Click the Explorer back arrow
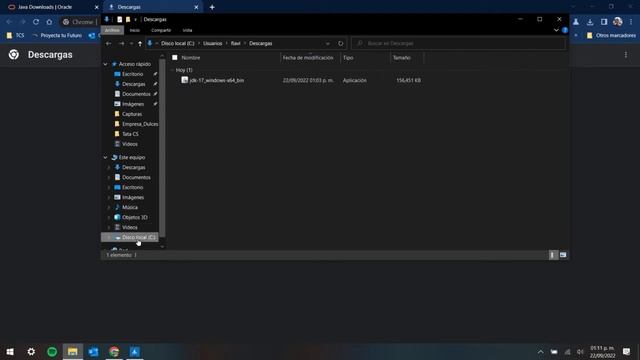640x360 pixels. coord(109,43)
